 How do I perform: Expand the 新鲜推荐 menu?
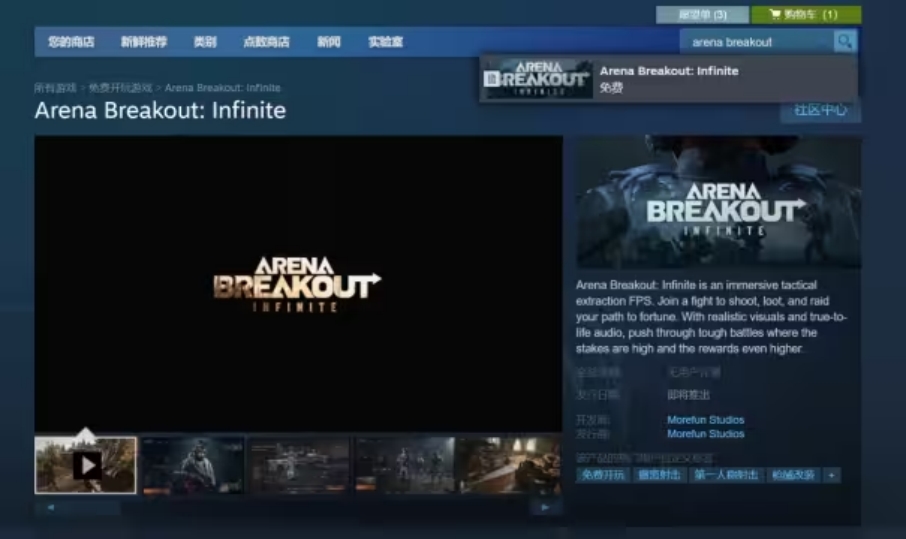tap(144, 42)
